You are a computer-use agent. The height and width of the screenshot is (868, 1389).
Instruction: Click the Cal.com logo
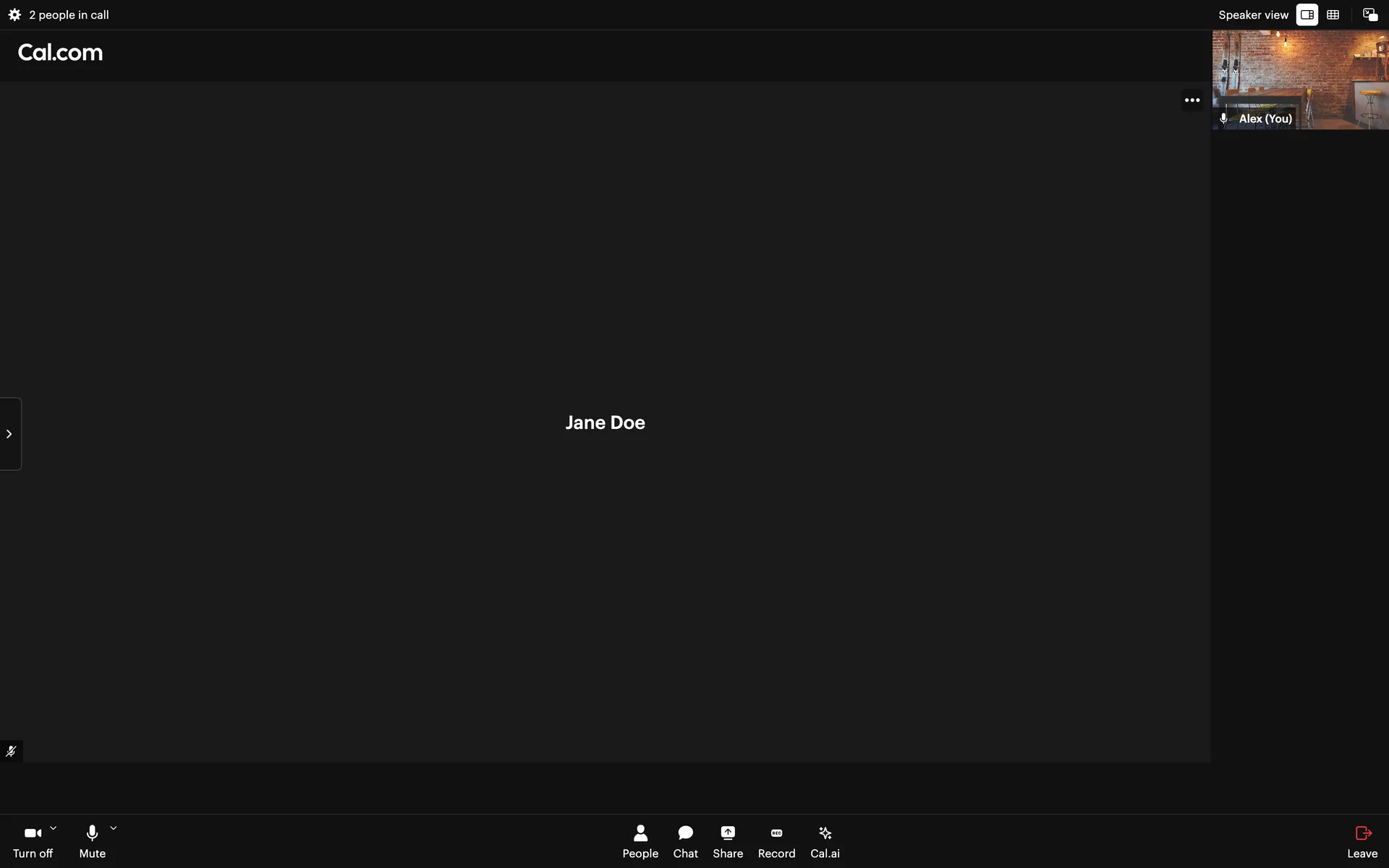tap(60, 52)
